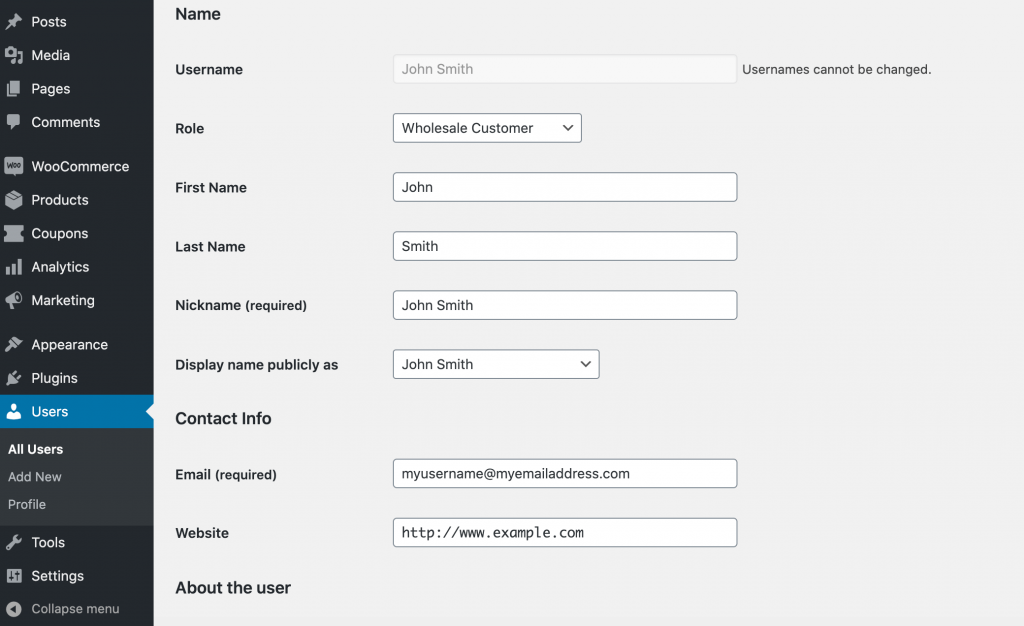Click the Website URL input field
1024x626 pixels.
565,533
